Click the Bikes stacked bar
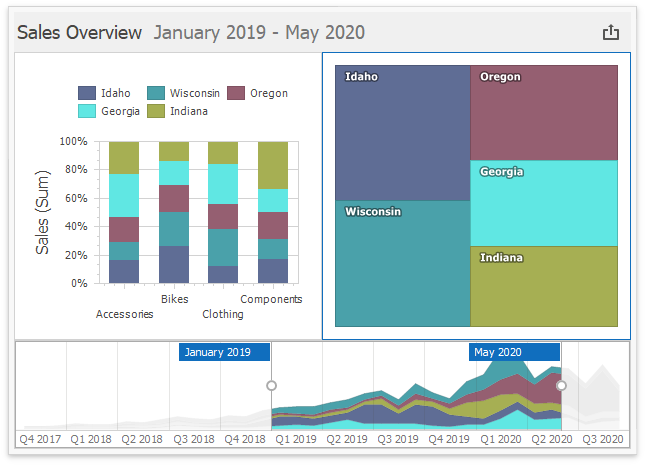 (x=174, y=213)
